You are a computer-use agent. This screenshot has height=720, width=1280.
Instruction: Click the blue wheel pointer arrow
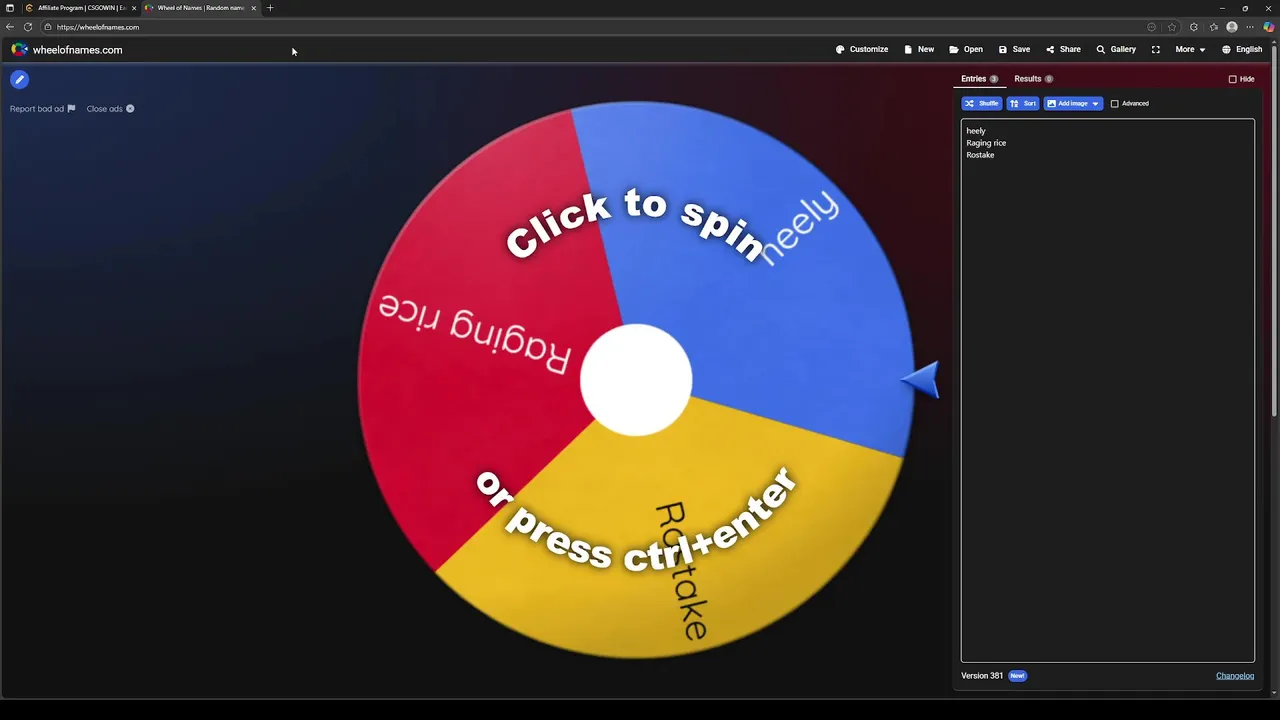920,380
